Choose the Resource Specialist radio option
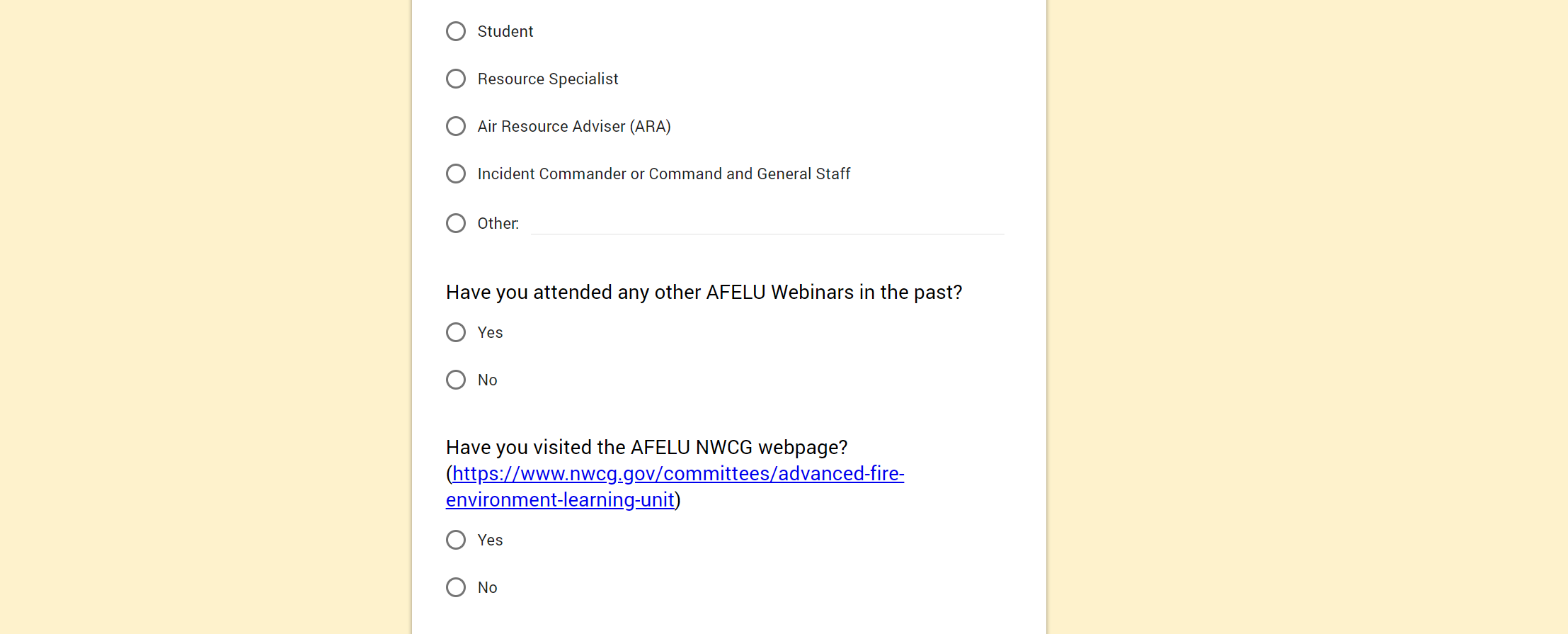1568x634 pixels. 456,79
